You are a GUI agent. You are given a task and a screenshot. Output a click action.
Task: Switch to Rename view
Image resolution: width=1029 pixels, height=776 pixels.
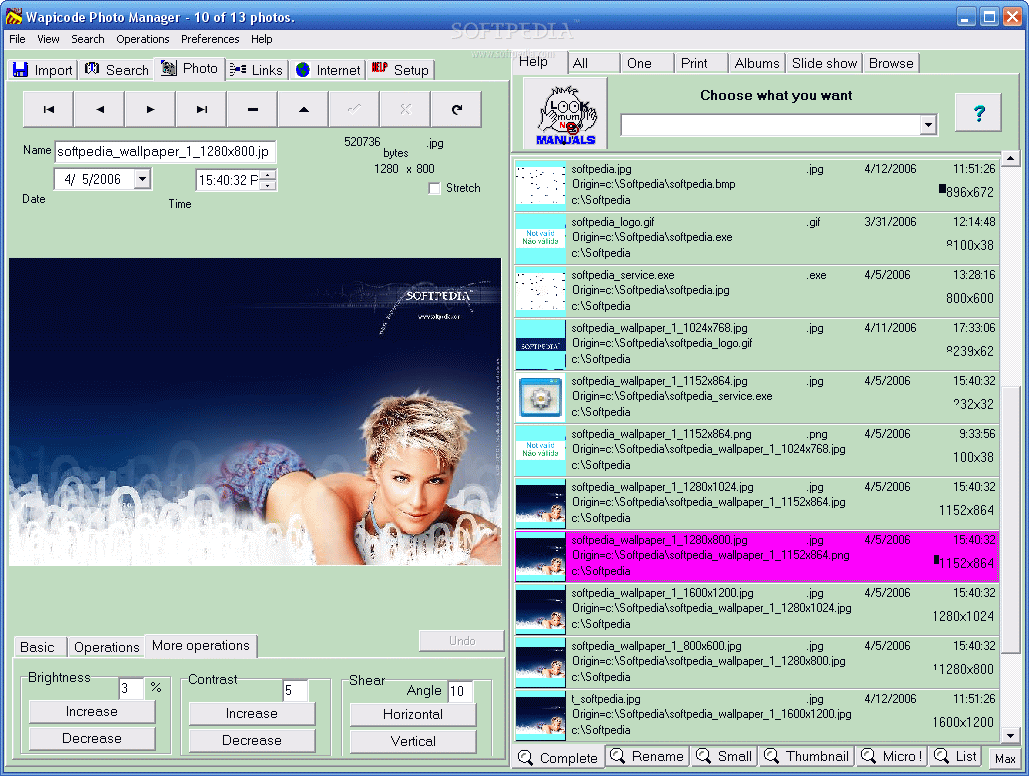(x=647, y=756)
